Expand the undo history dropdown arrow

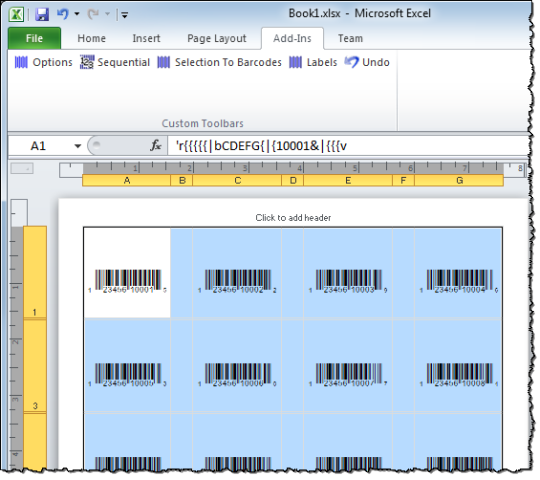point(77,14)
